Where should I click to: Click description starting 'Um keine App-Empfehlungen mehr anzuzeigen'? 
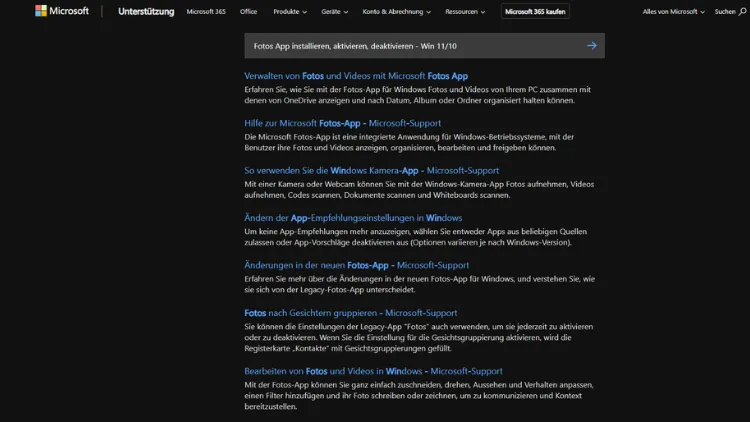(416, 237)
